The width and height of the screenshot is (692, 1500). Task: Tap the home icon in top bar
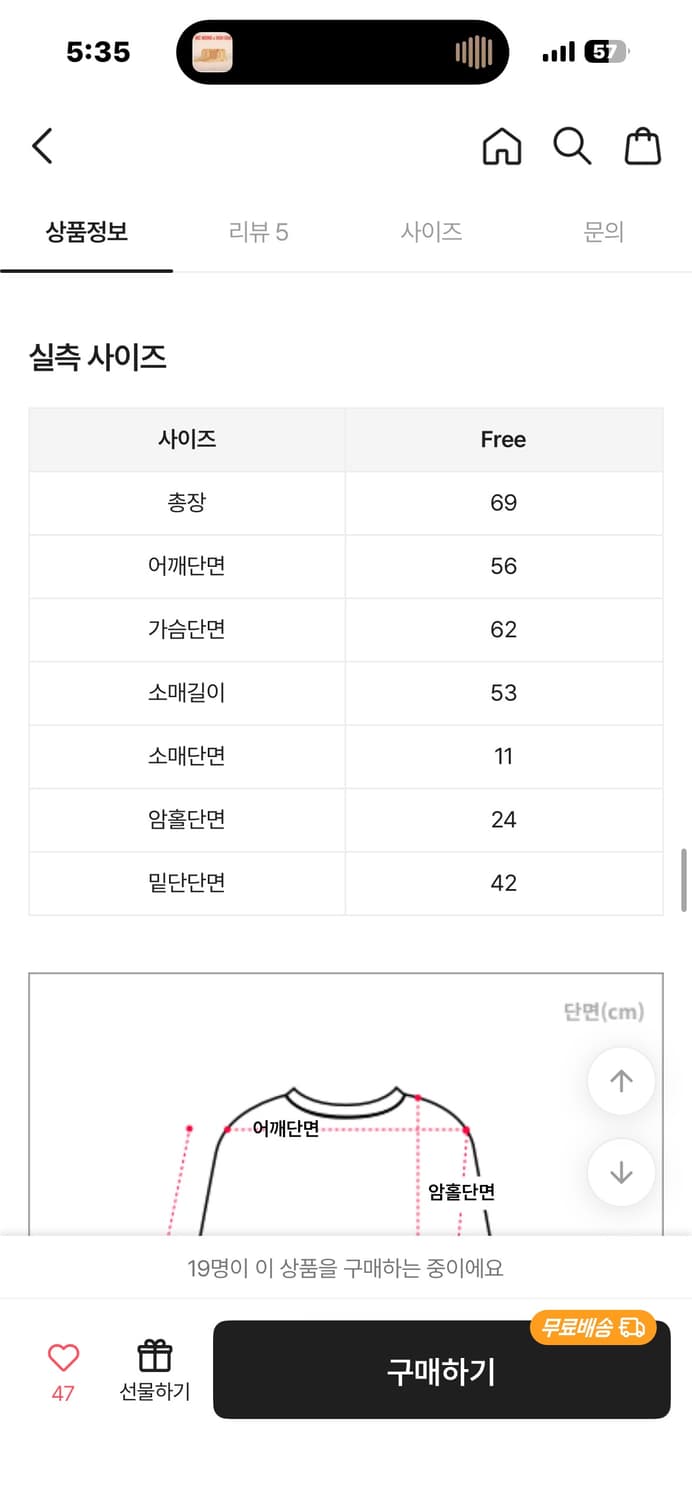point(501,146)
